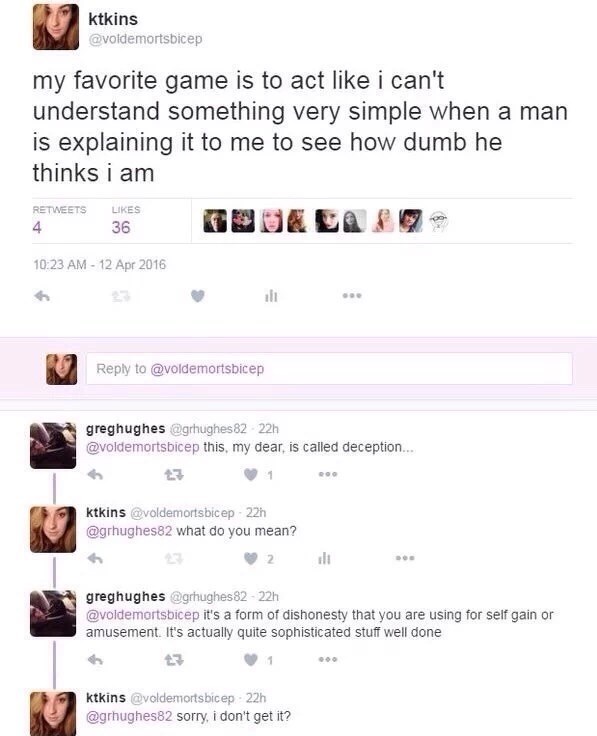The height and width of the screenshot is (736, 597).
Task: Open analytics on 'what do you mean?' tweet
Action: tap(324, 559)
